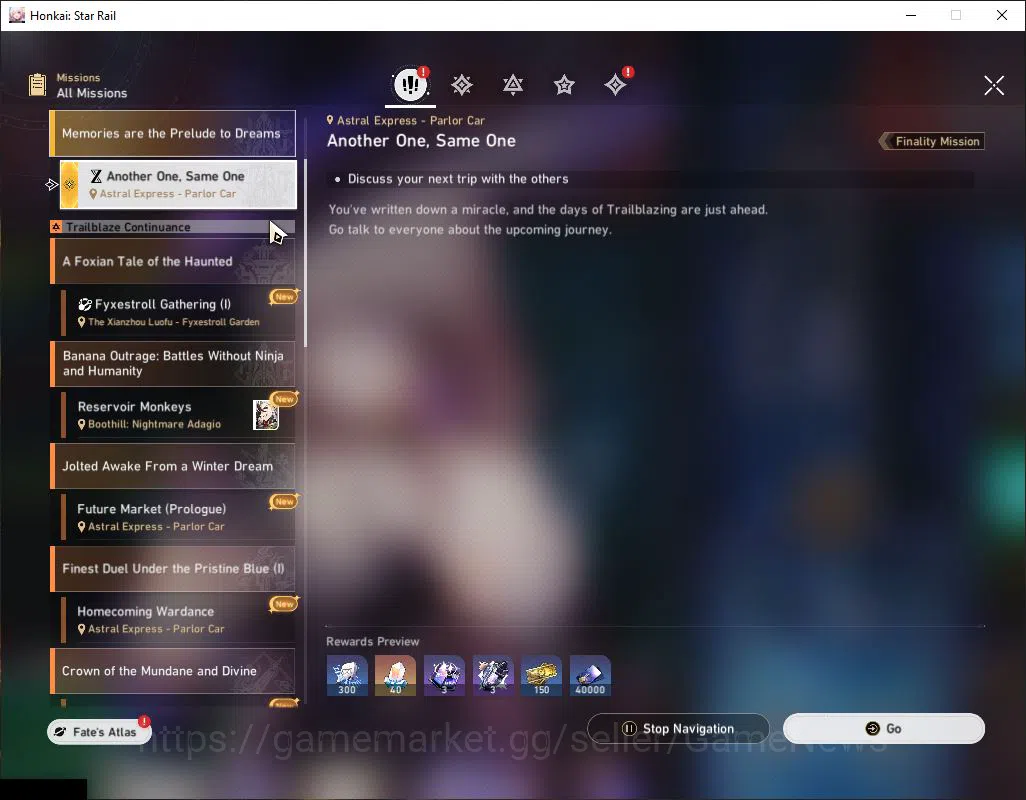Image resolution: width=1026 pixels, height=800 pixels.
Task: Expand Memories are the Prelude to Dreams
Action: (173, 133)
